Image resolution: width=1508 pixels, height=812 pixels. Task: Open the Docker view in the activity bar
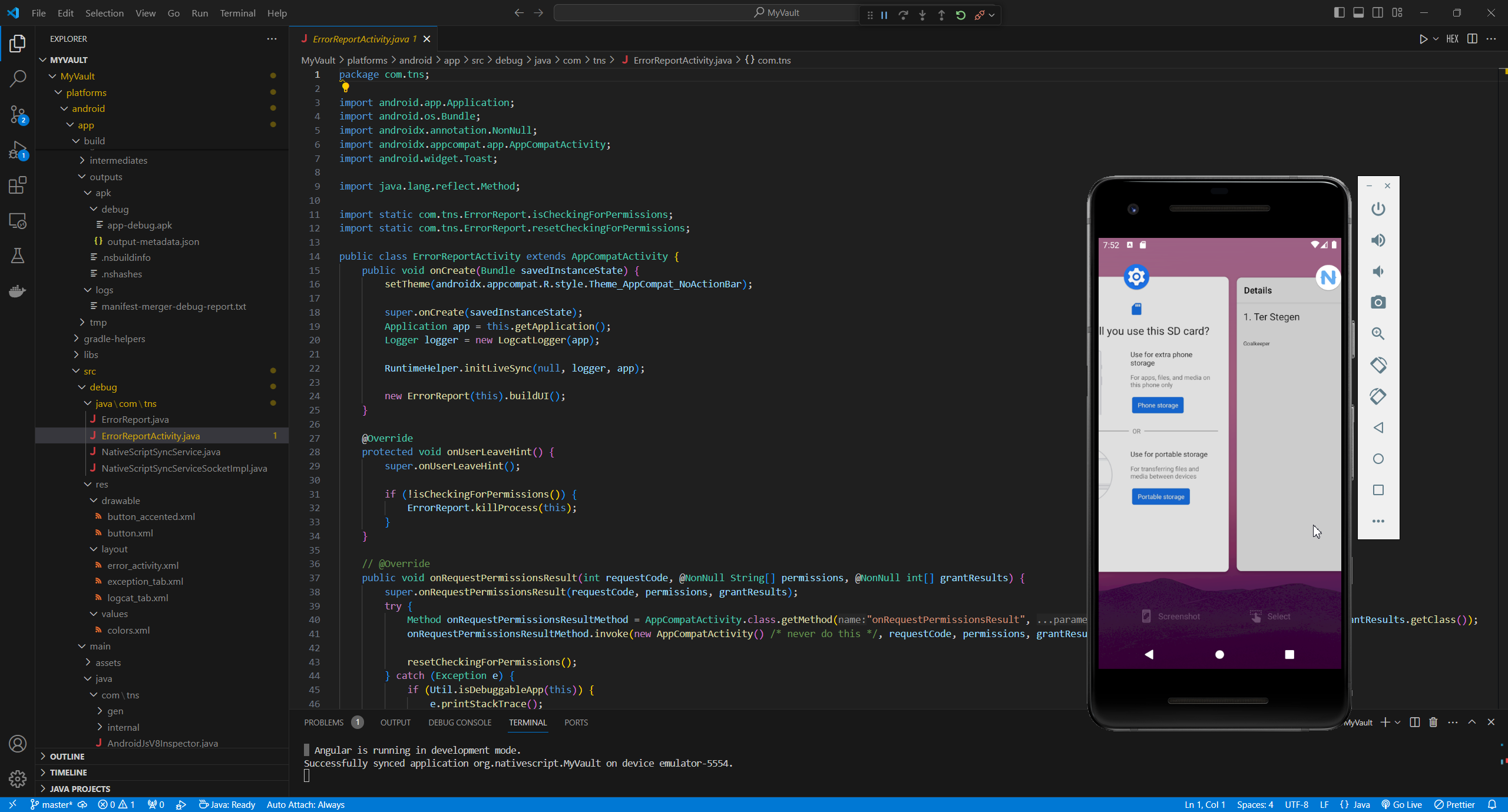tap(18, 291)
